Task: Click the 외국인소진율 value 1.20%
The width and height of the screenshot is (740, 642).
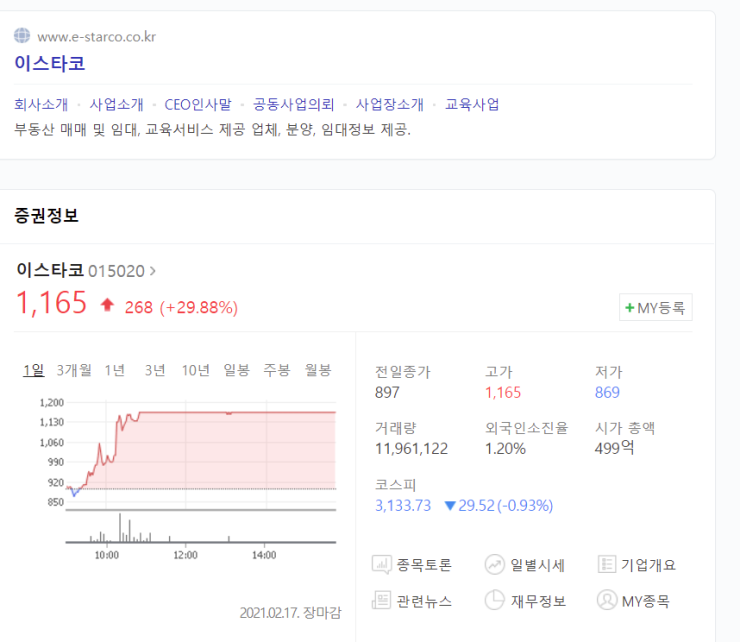Action: point(505,448)
